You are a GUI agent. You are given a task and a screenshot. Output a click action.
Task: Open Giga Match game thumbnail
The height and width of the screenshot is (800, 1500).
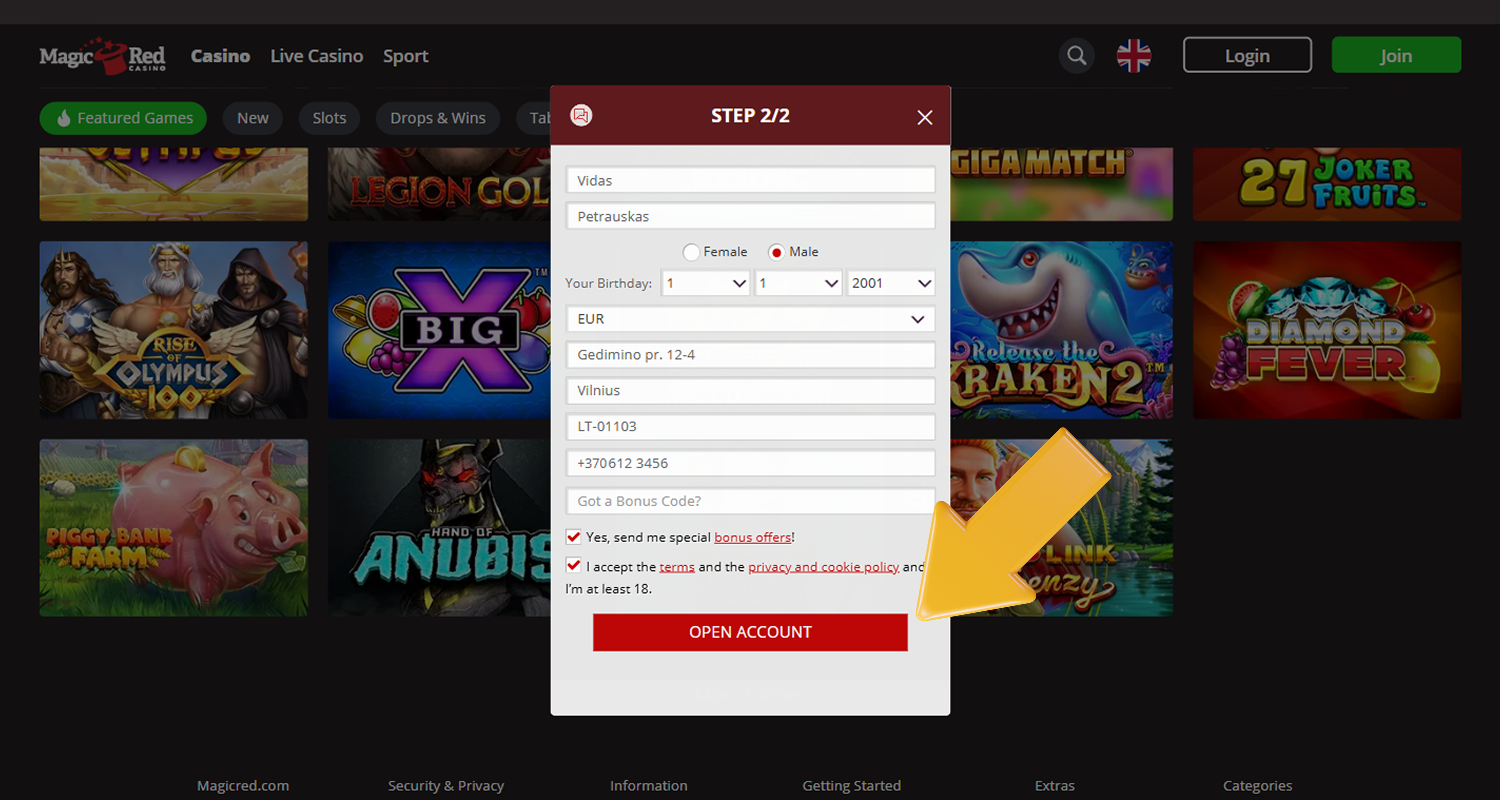click(x=1061, y=184)
